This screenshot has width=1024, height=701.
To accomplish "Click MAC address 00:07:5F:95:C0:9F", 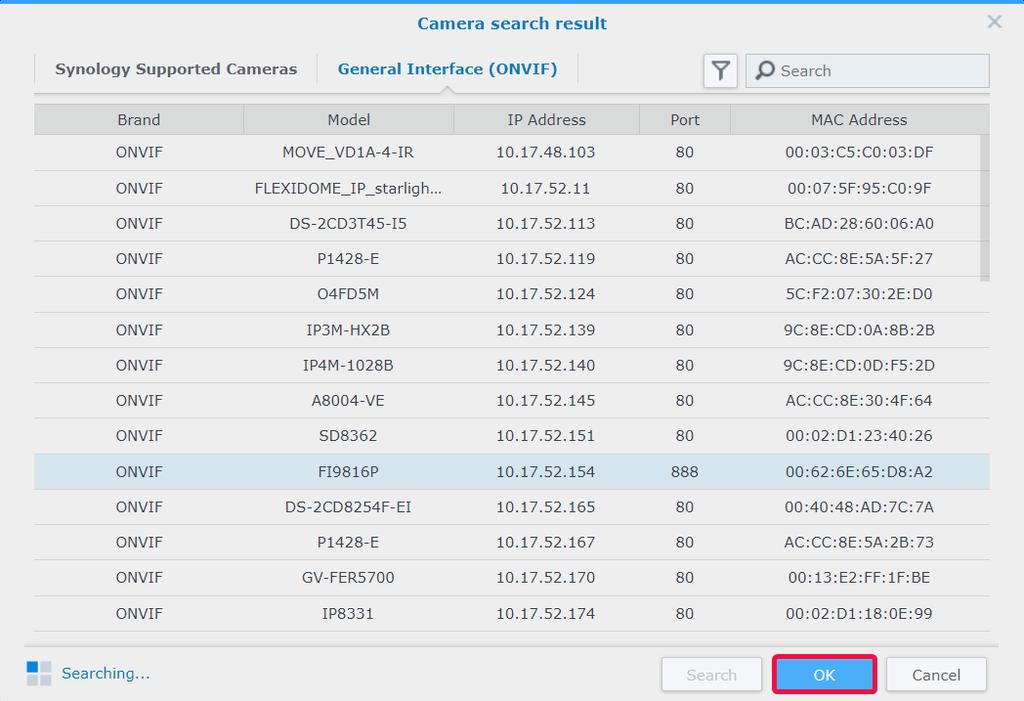I will click(x=859, y=189).
